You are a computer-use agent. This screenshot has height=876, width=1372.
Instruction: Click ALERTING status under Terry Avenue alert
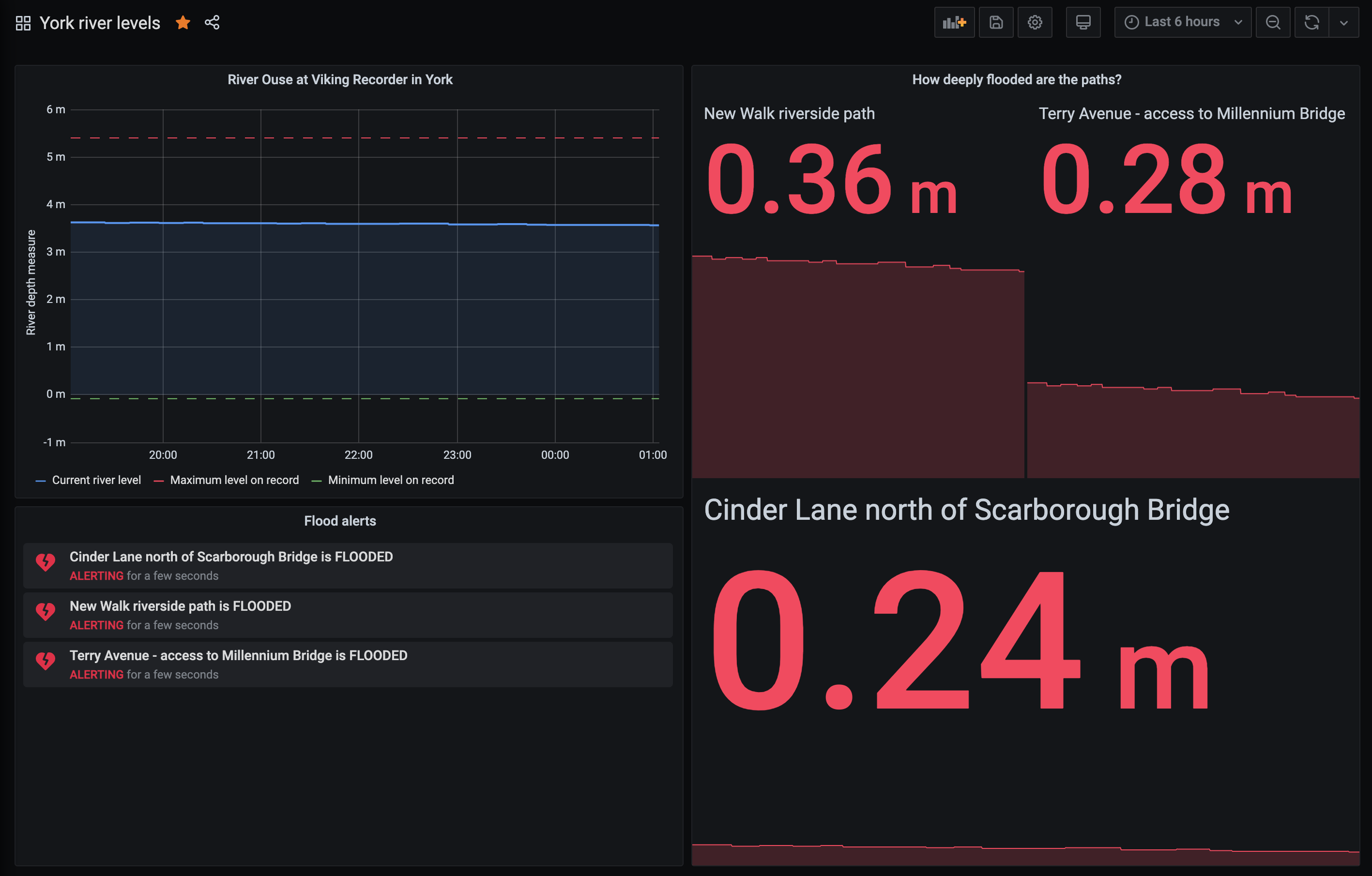(96, 674)
